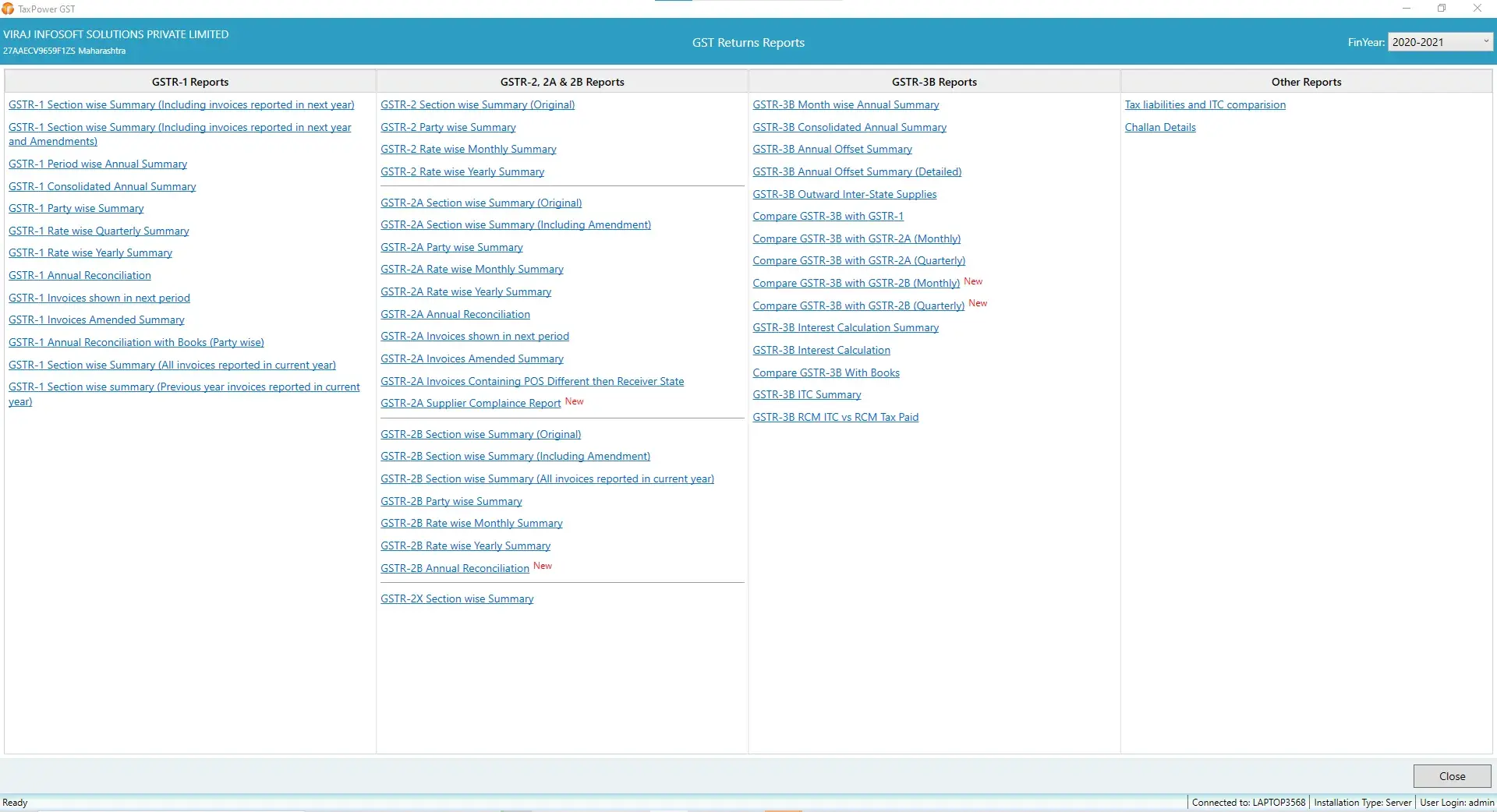Open GSTR-1 Annual Reconciliation with Books (Party wise)
Image resolution: width=1497 pixels, height=812 pixels.
[136, 343]
